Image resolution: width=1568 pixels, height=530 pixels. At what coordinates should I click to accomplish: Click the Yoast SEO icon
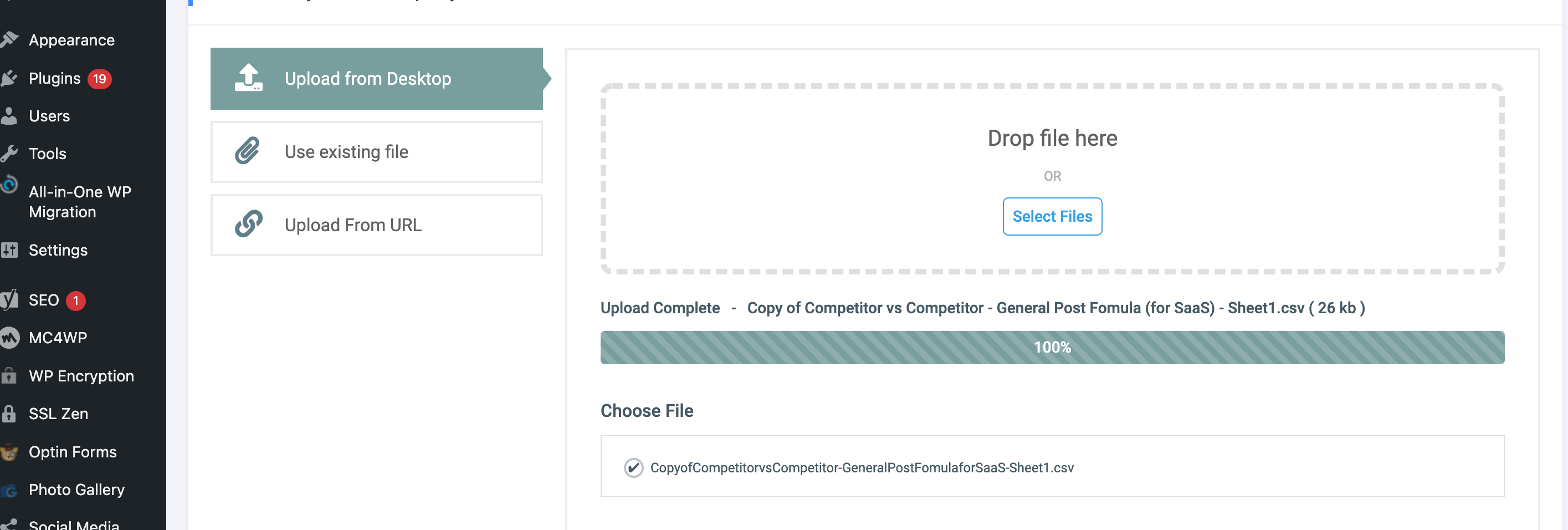pos(9,300)
